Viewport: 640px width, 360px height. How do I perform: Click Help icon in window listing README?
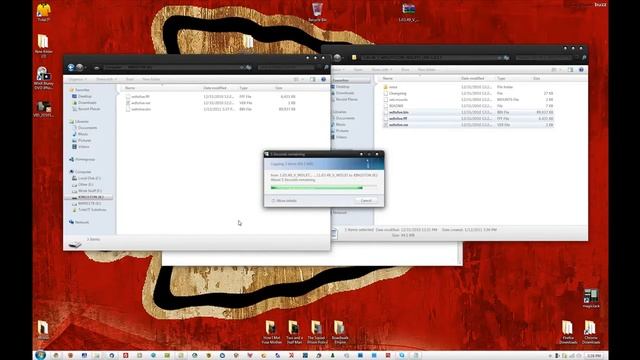tap(581, 70)
